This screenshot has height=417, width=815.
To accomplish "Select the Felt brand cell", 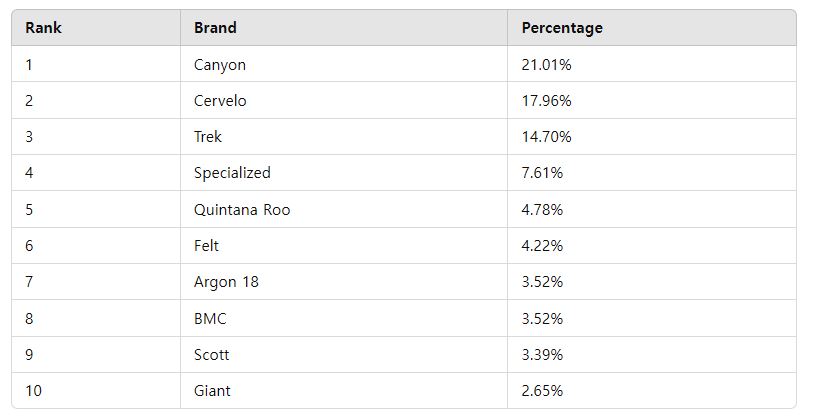I will (207, 246).
